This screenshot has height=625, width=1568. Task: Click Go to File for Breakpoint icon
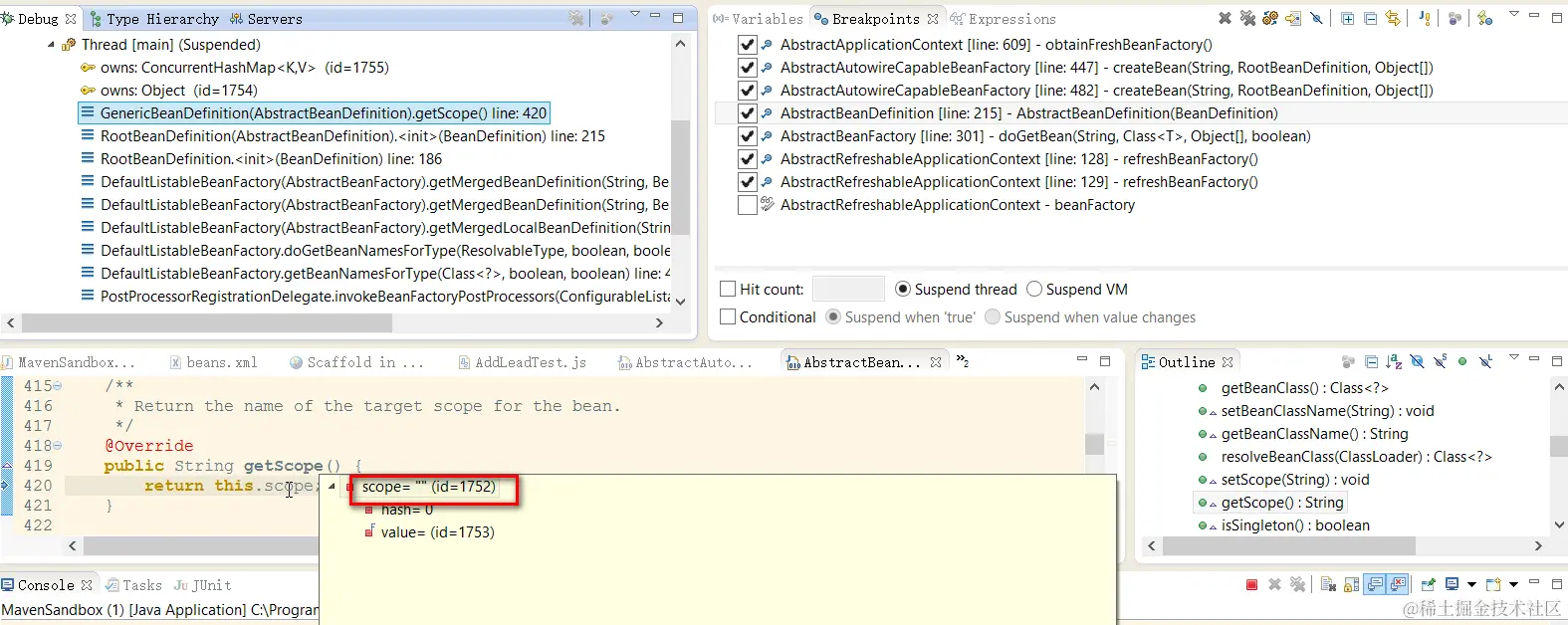click(x=1293, y=18)
